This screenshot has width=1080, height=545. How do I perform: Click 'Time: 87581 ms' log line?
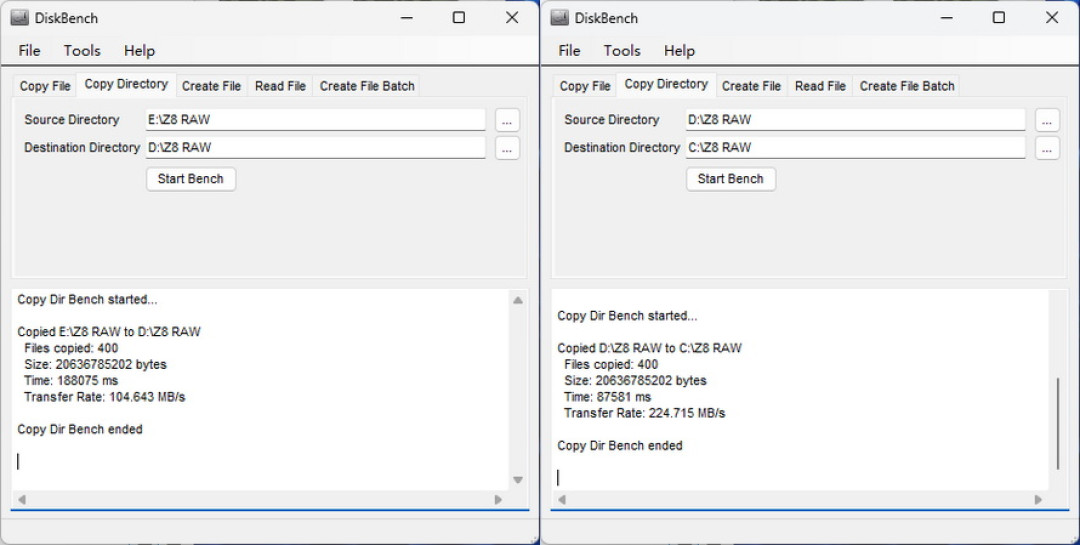pyautogui.click(x=608, y=397)
